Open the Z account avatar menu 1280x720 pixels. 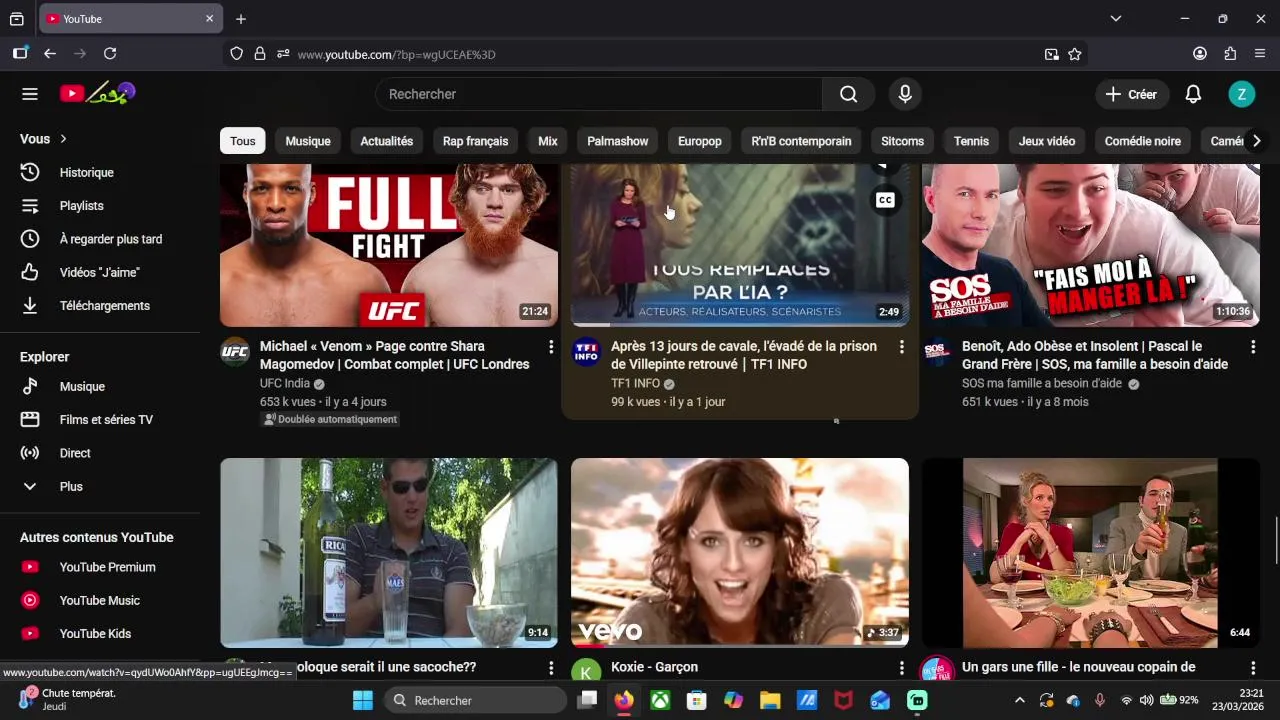pyautogui.click(x=1241, y=94)
